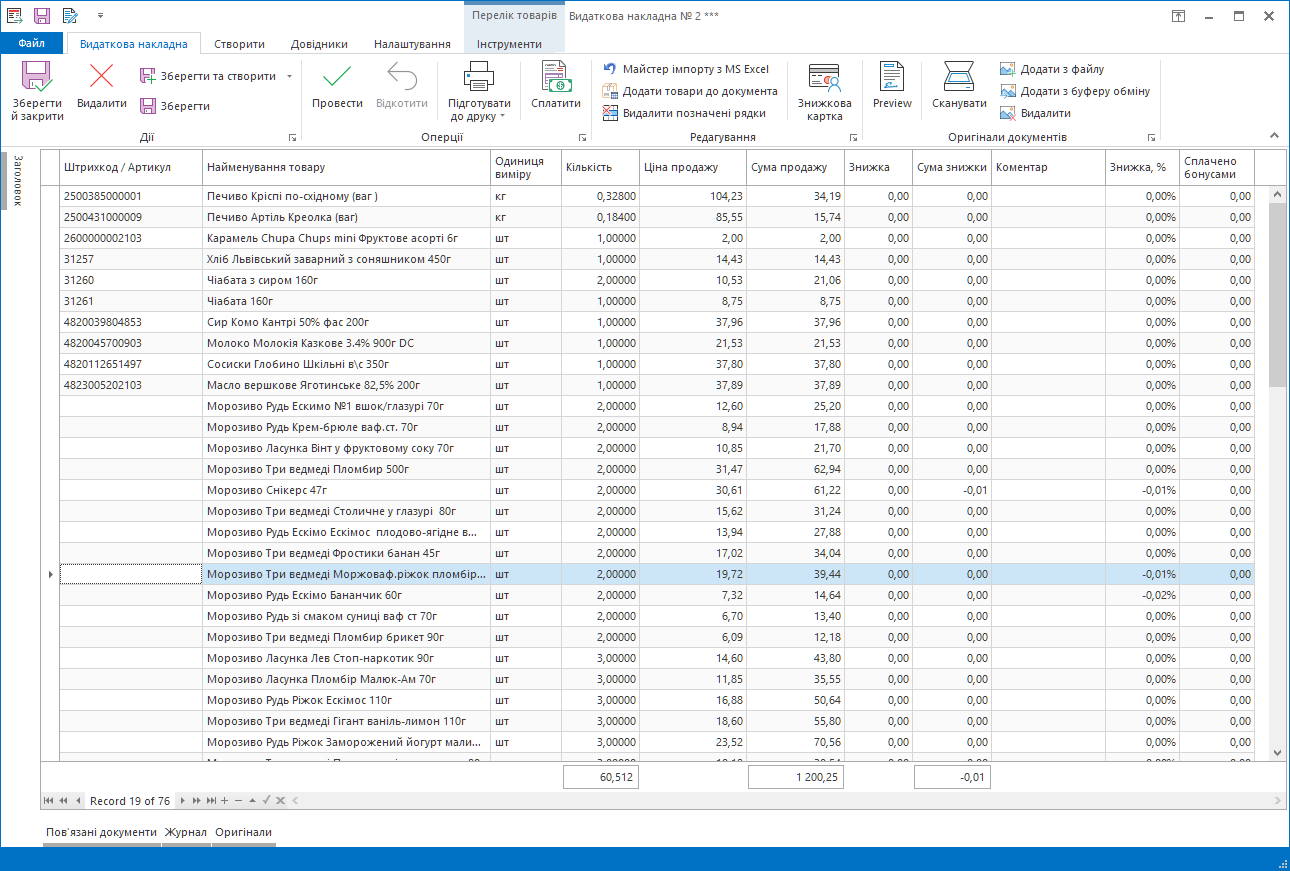This screenshot has height=871, width=1290.
Task: Click the vertical scrollbar thumb
Action: click(1277, 294)
